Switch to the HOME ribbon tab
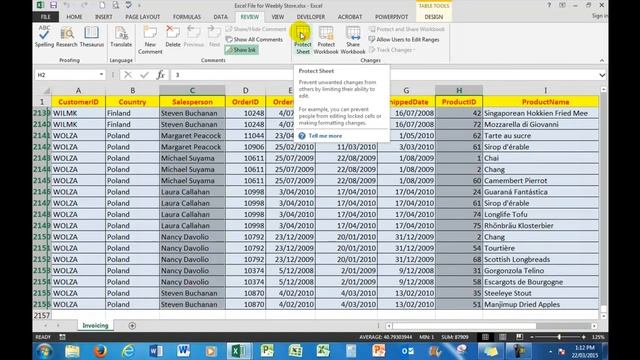Screen dimensions: 640x360 (x=74, y=17)
